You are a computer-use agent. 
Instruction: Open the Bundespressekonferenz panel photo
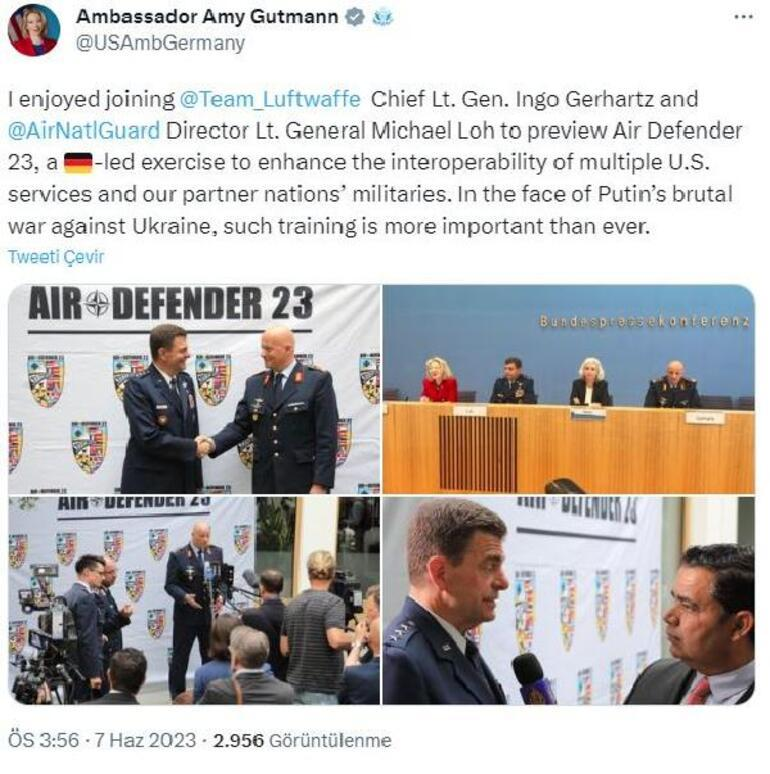coord(569,389)
